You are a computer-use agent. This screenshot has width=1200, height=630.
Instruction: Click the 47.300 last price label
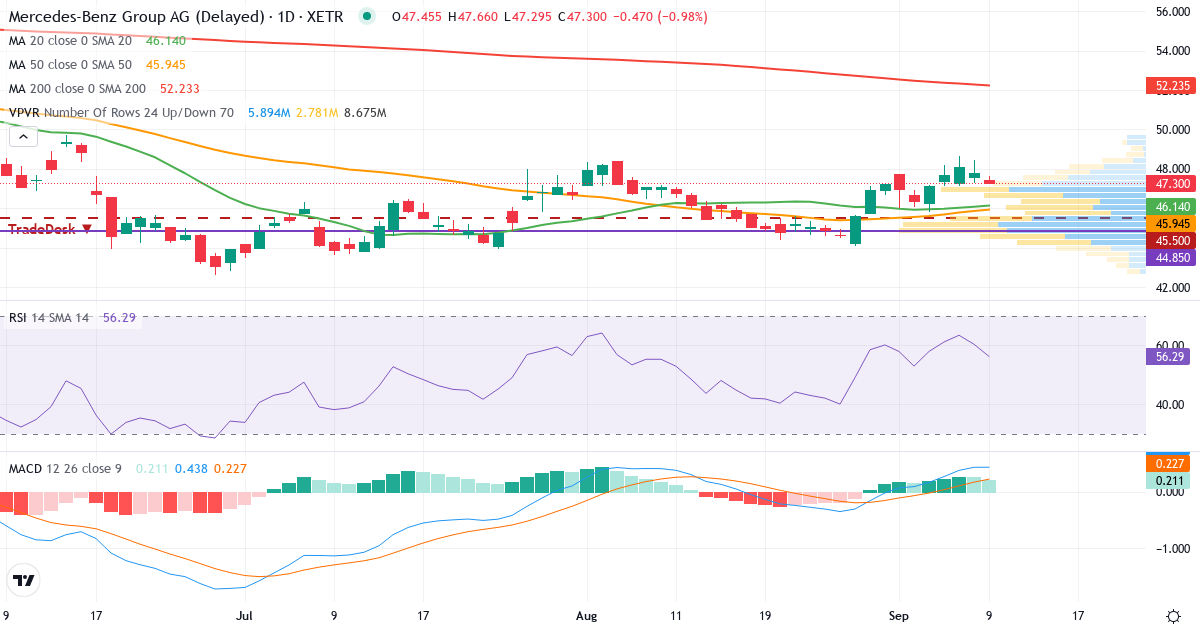click(1171, 184)
